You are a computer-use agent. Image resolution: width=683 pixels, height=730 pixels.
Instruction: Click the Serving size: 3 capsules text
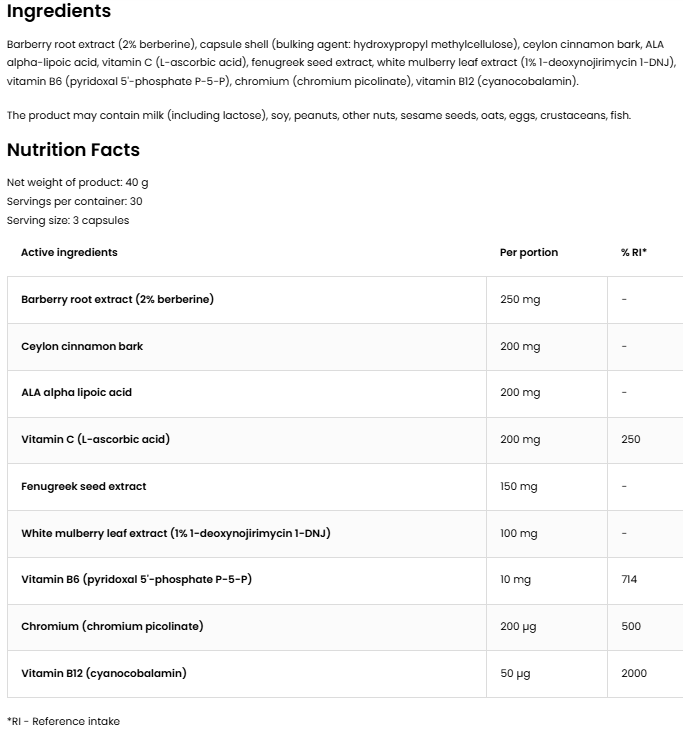[68, 220]
